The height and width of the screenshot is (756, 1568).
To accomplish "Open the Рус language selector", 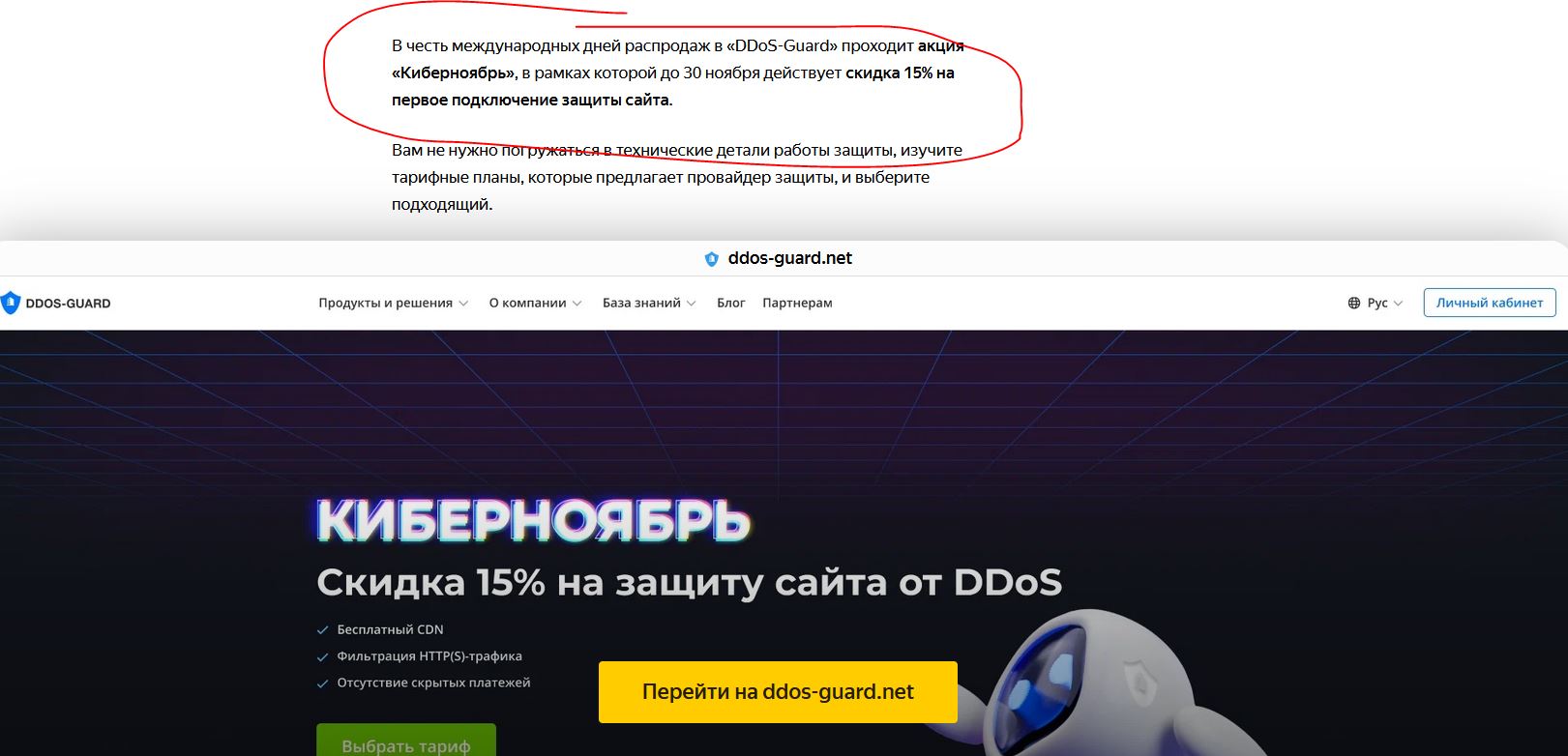I will coord(1376,303).
